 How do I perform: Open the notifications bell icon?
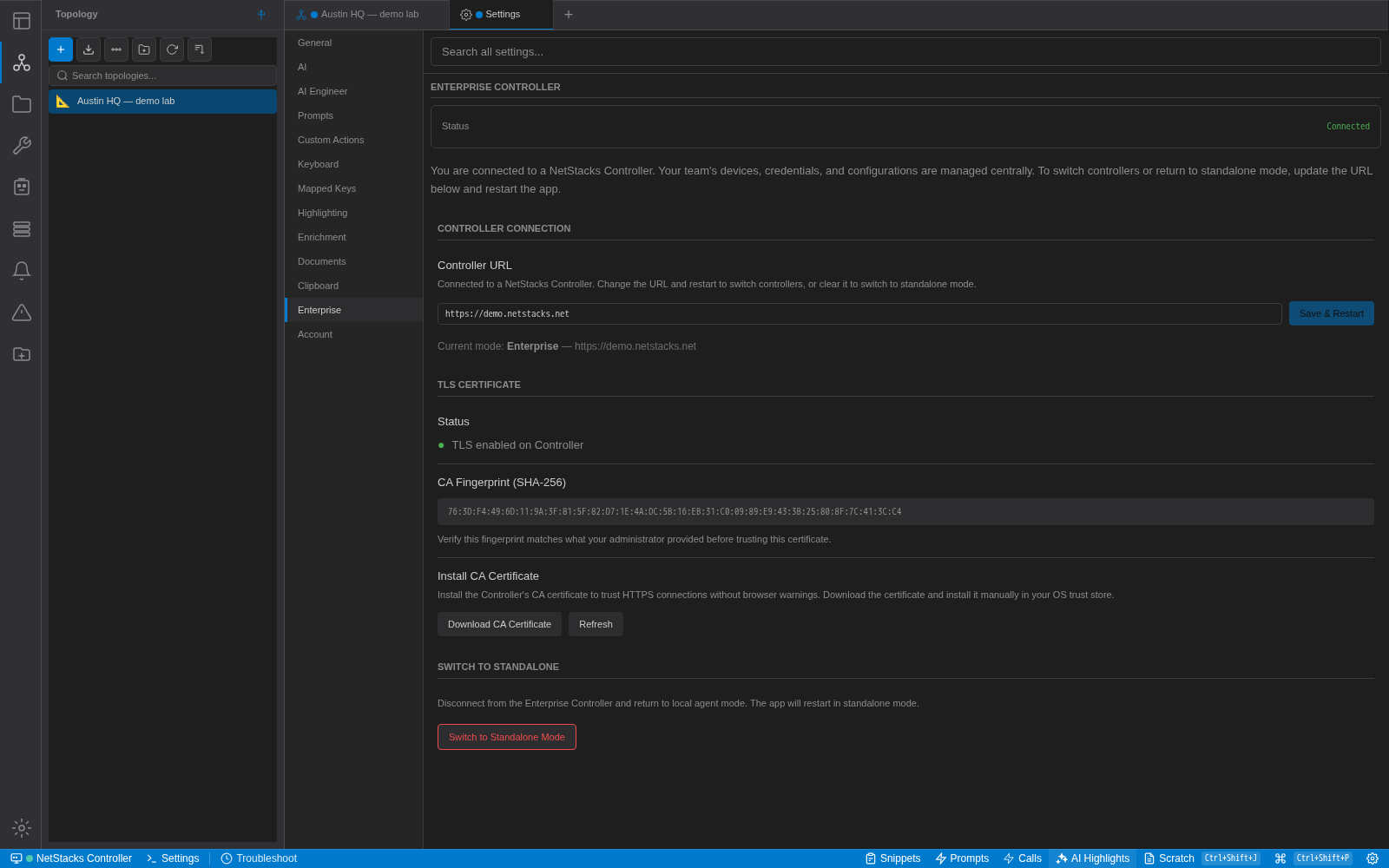[x=22, y=271]
